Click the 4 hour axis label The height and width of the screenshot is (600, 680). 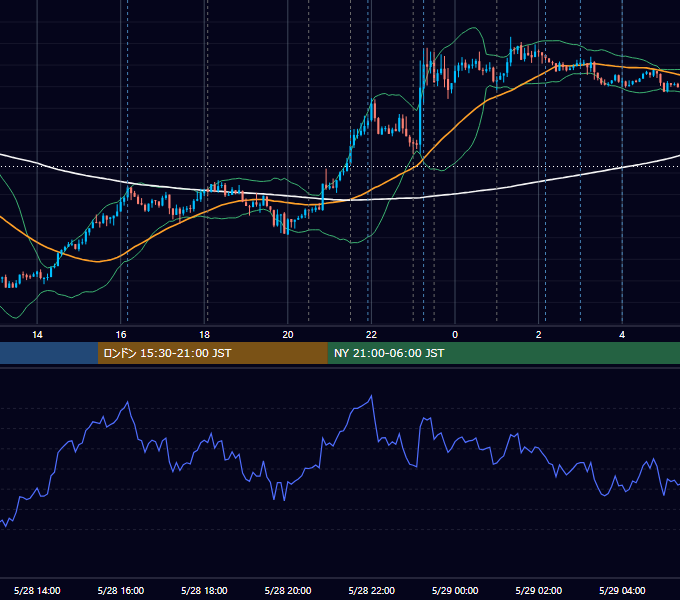[x=622, y=335]
